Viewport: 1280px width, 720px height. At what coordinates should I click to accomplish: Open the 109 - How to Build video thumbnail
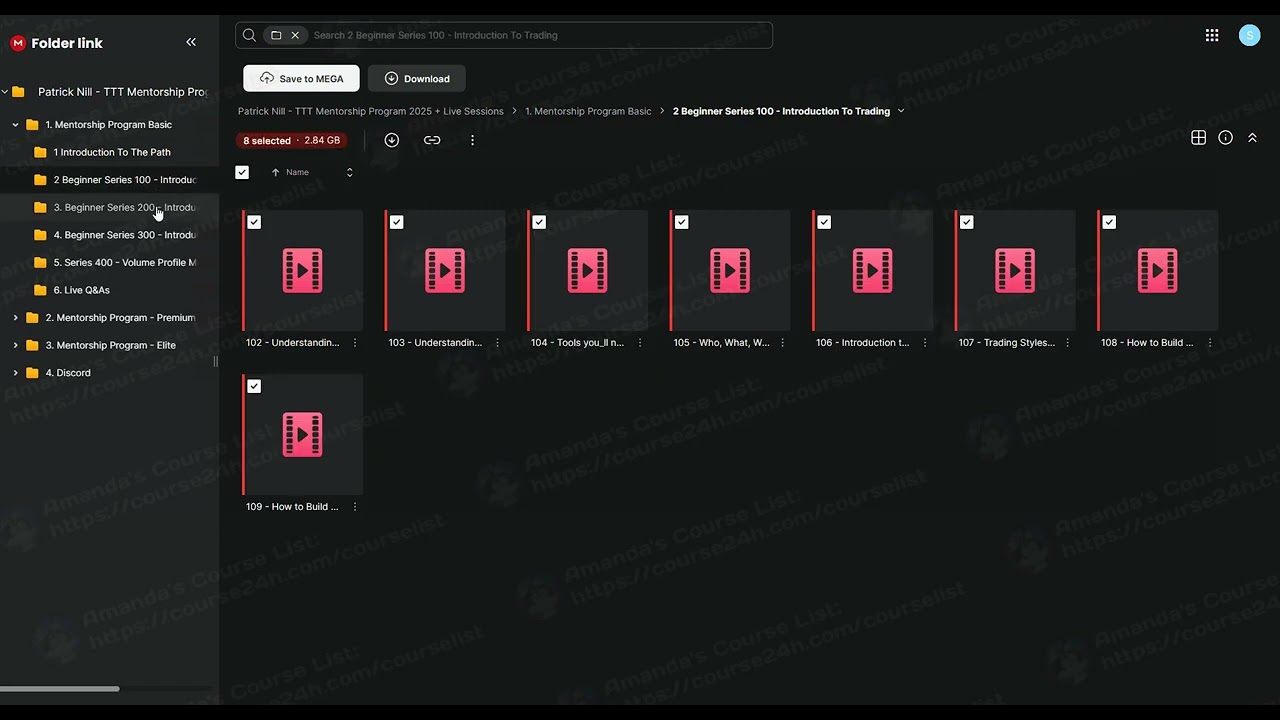coord(303,434)
